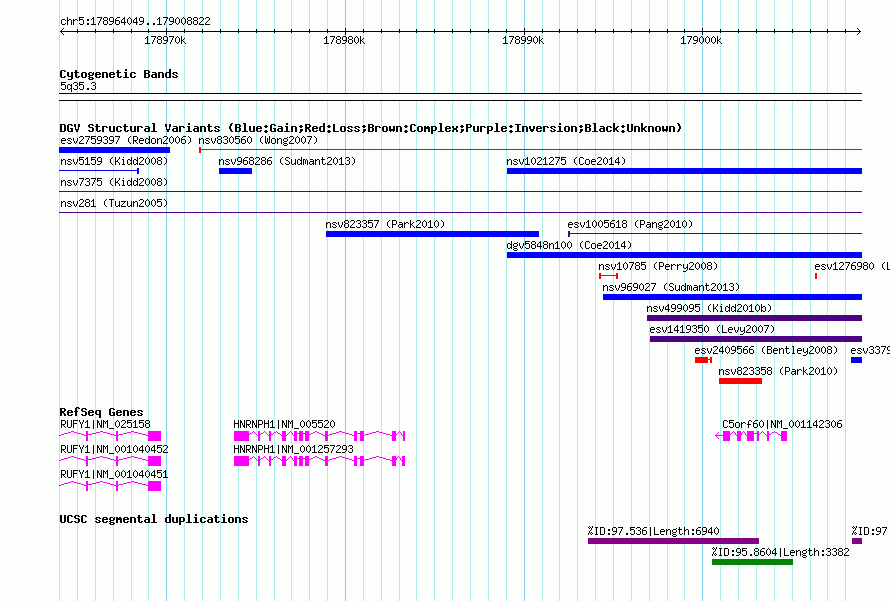The width and height of the screenshot is (890, 601).
Task: Click the %ID:97.536|Length:6940 label
Action: [653, 531]
